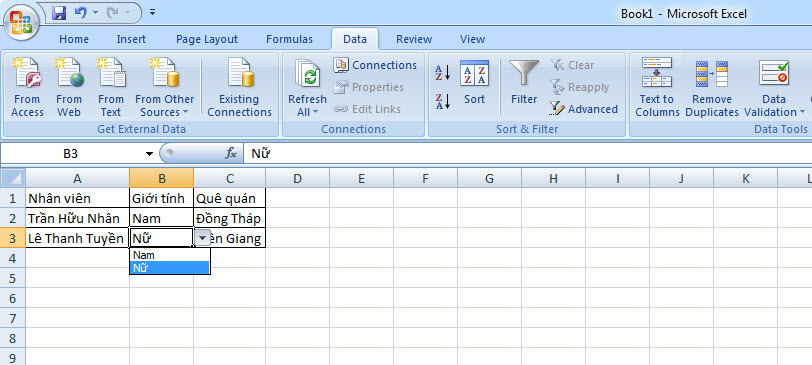Viewport: 812px width, 365px height.
Task: Undo the last action
Action: 80,13
